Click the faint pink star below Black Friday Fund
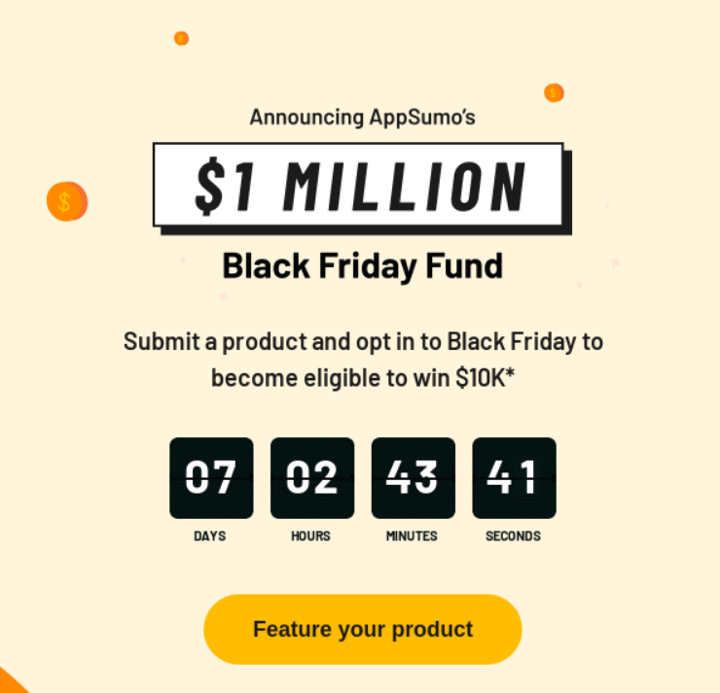 click(x=224, y=296)
